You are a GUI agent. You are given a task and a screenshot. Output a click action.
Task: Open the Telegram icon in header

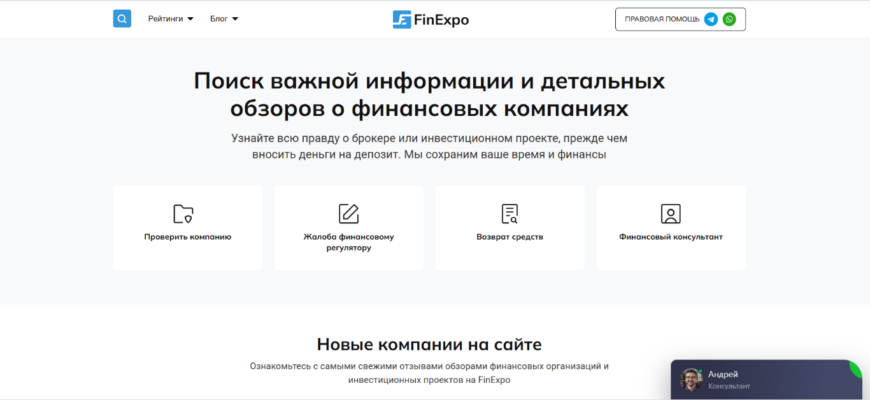coord(711,19)
